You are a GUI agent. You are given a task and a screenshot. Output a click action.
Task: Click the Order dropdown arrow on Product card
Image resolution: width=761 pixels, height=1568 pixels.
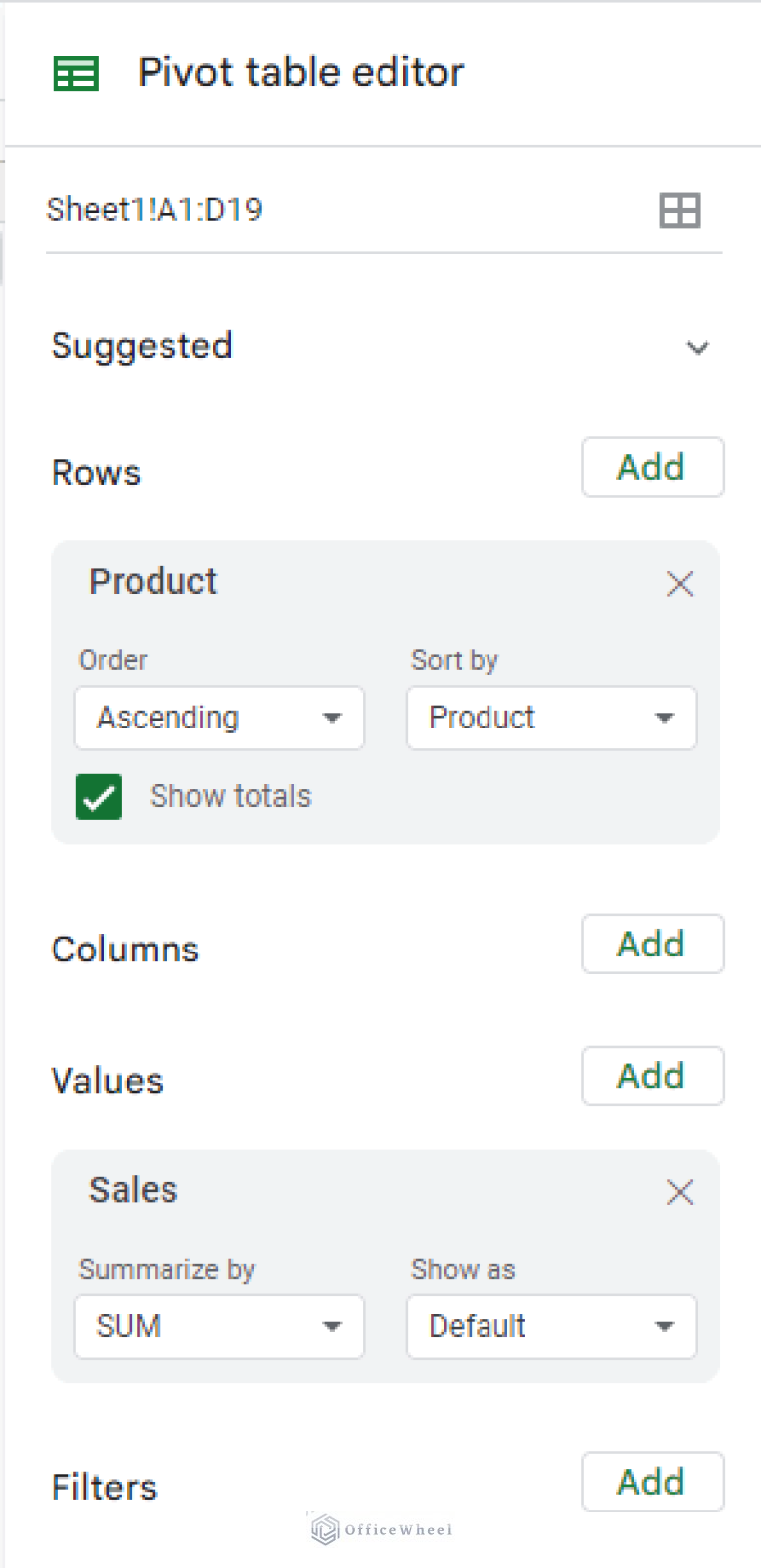pyautogui.click(x=333, y=718)
